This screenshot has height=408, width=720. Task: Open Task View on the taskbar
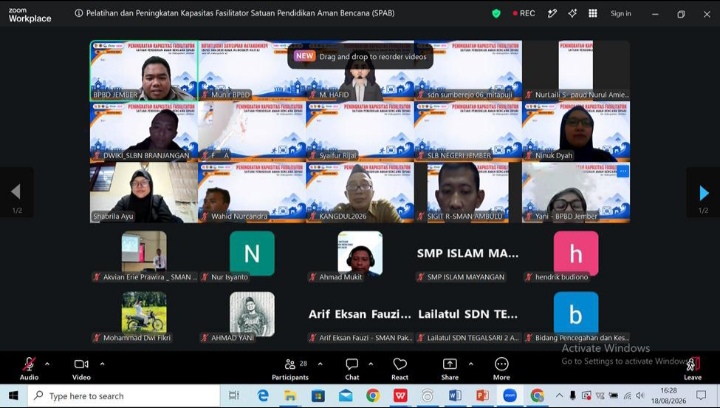point(234,396)
